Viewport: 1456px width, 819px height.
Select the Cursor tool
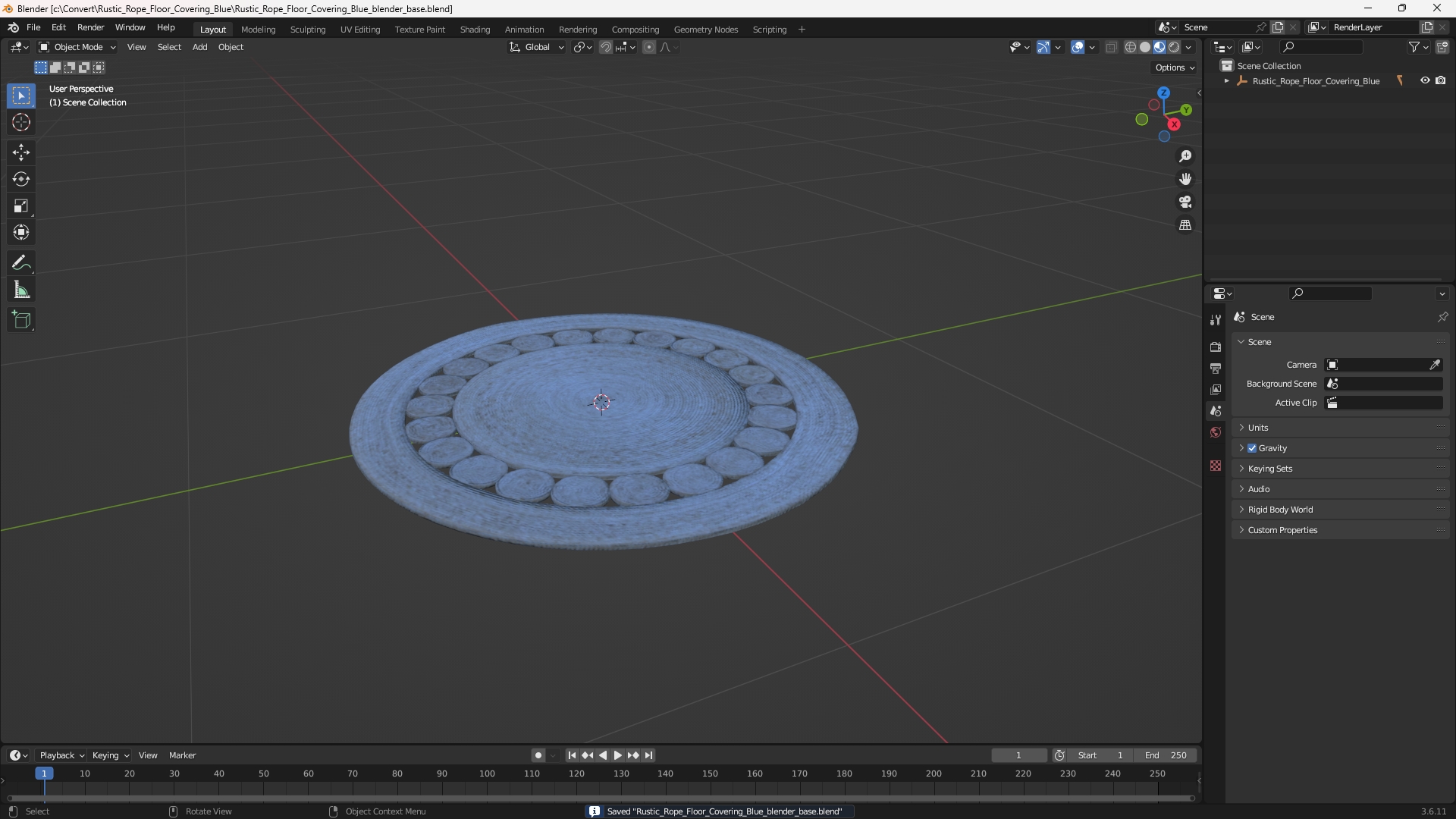tap(21, 122)
